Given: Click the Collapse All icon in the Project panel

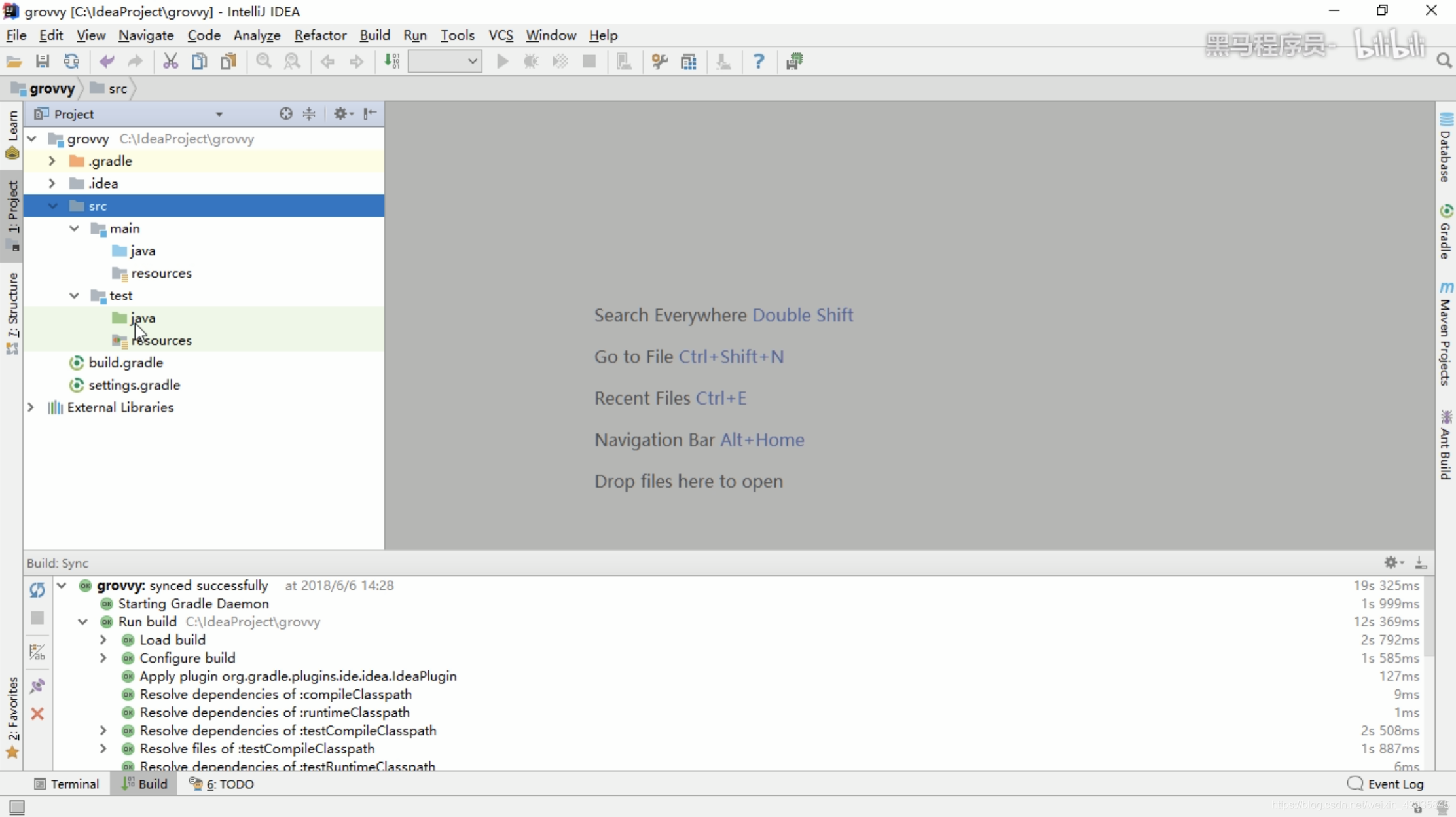Looking at the screenshot, I should (x=309, y=114).
